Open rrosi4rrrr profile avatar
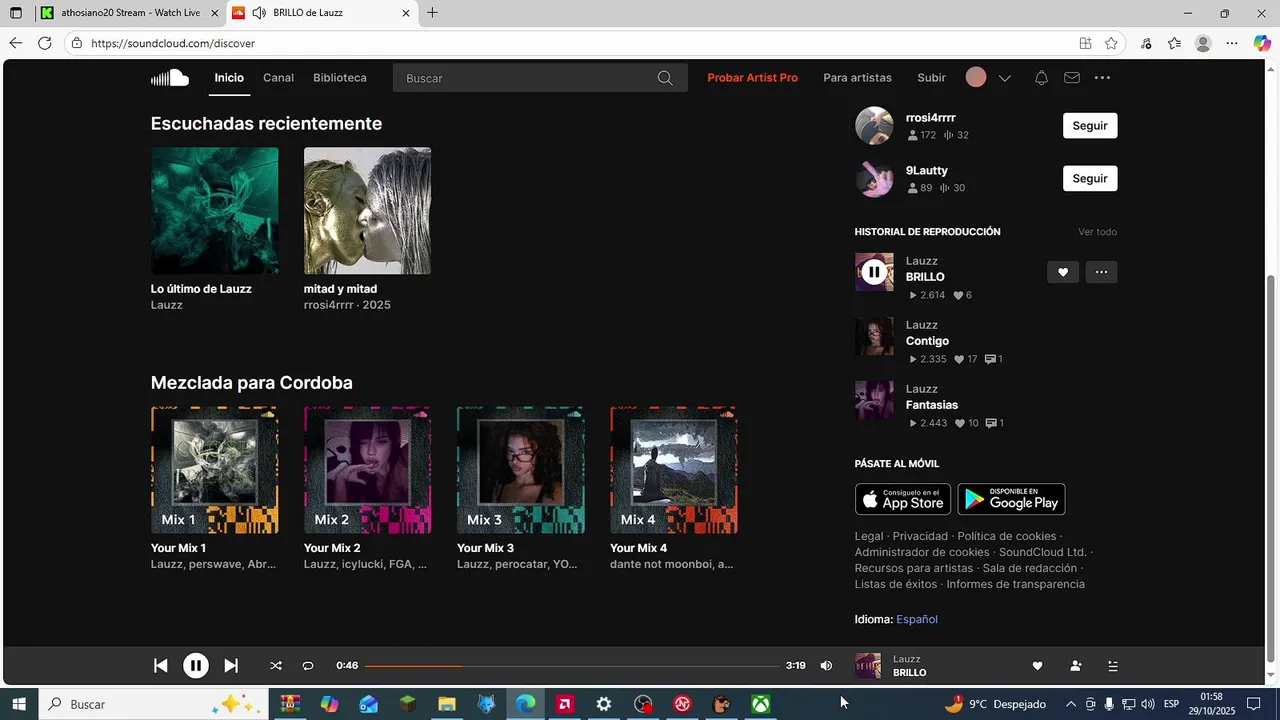1280x720 pixels. point(874,126)
